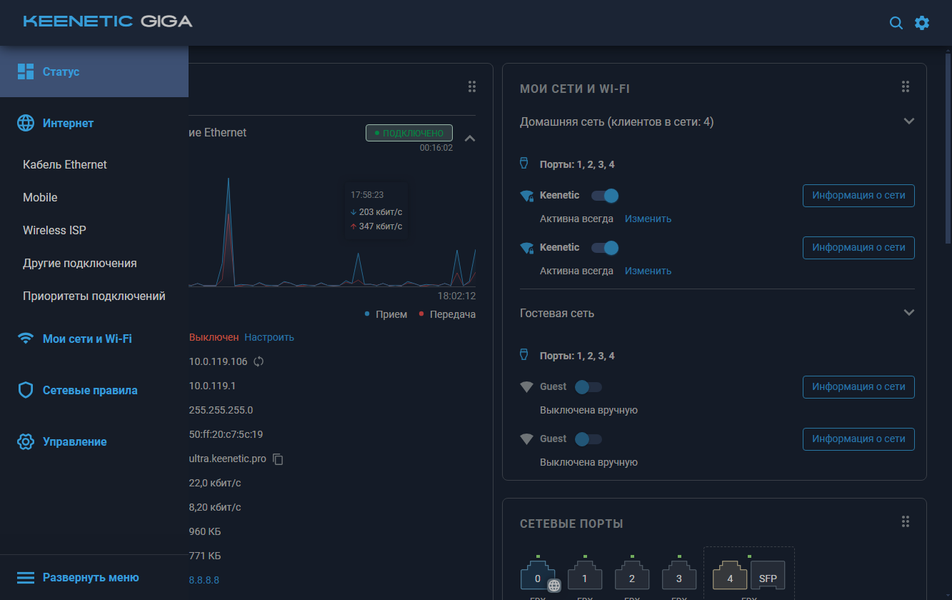Click the traffic graph tallest peak
Viewport: 952px width, 600px height.
click(228, 179)
